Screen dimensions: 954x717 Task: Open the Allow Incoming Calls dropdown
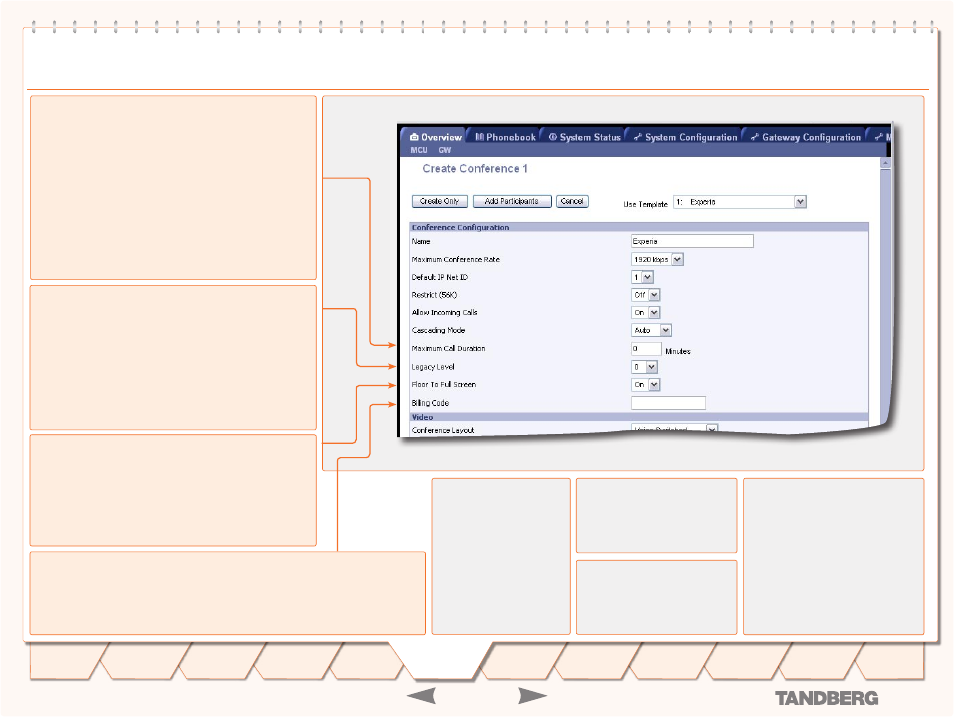pos(646,312)
